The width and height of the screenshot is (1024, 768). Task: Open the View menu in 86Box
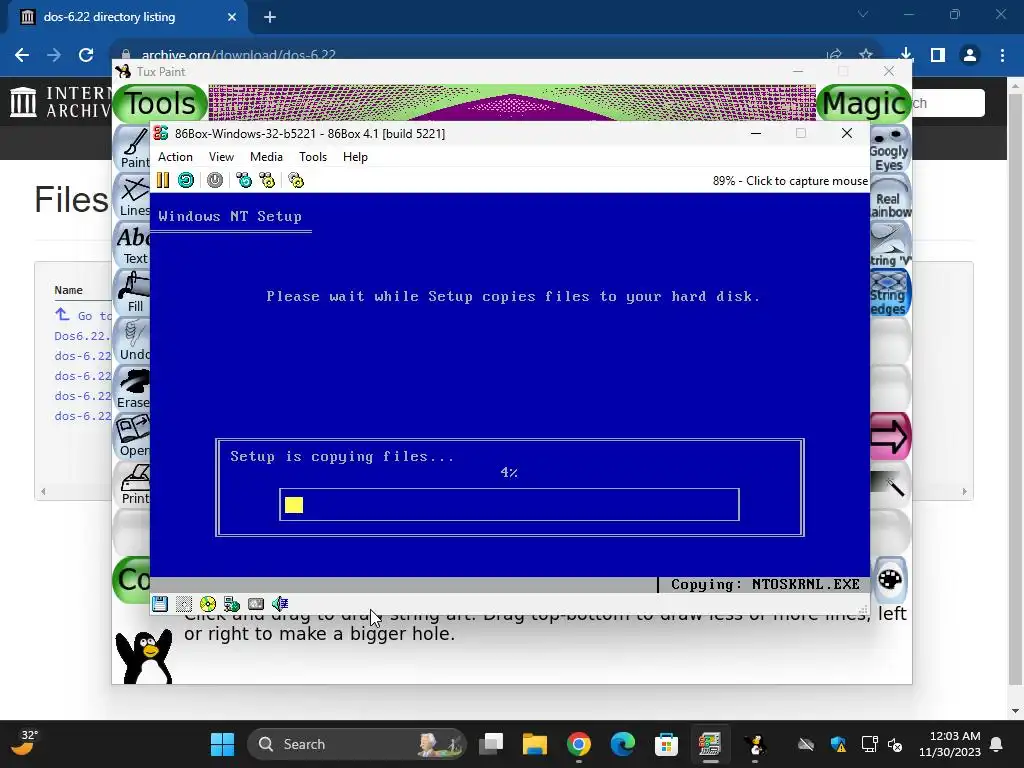[x=221, y=157]
